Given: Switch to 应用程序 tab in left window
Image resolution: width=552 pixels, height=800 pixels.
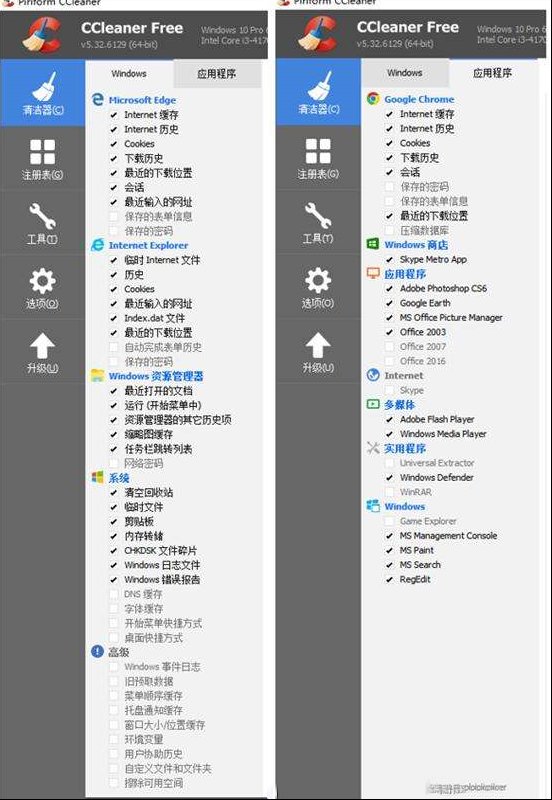Looking at the screenshot, I should click(217, 73).
